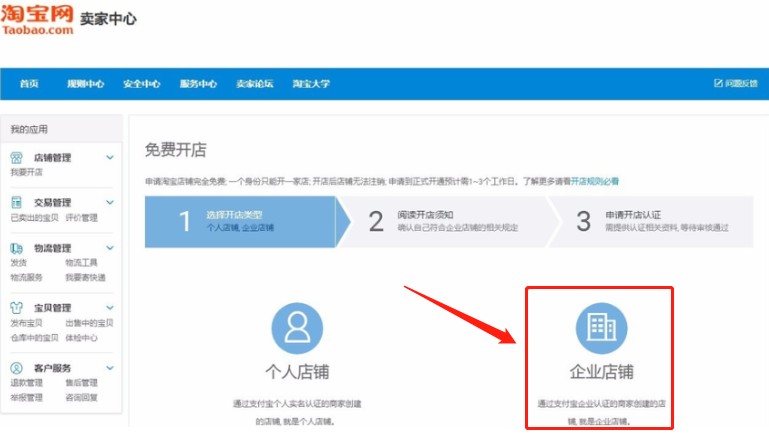Image resolution: width=769 pixels, height=438 pixels.
Task: Toggle the 物流管理 chevron arrow
Action: tap(110, 248)
